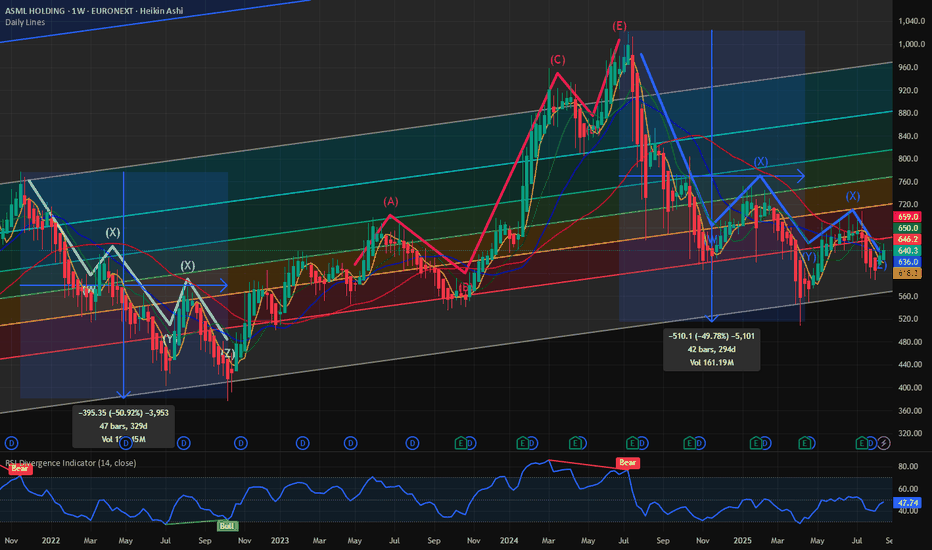Open the earnings marker just before May 2025
Viewport: 932px width, 550px height.
click(x=806, y=443)
